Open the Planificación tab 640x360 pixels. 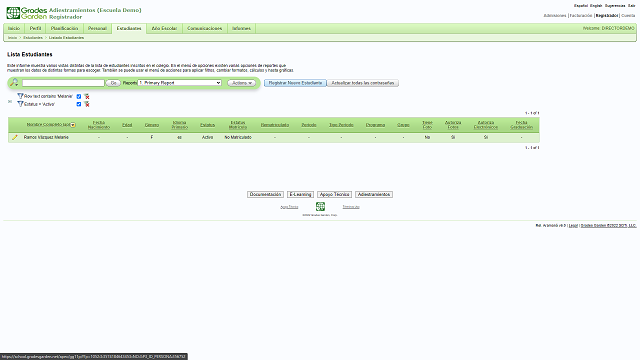[64, 29]
